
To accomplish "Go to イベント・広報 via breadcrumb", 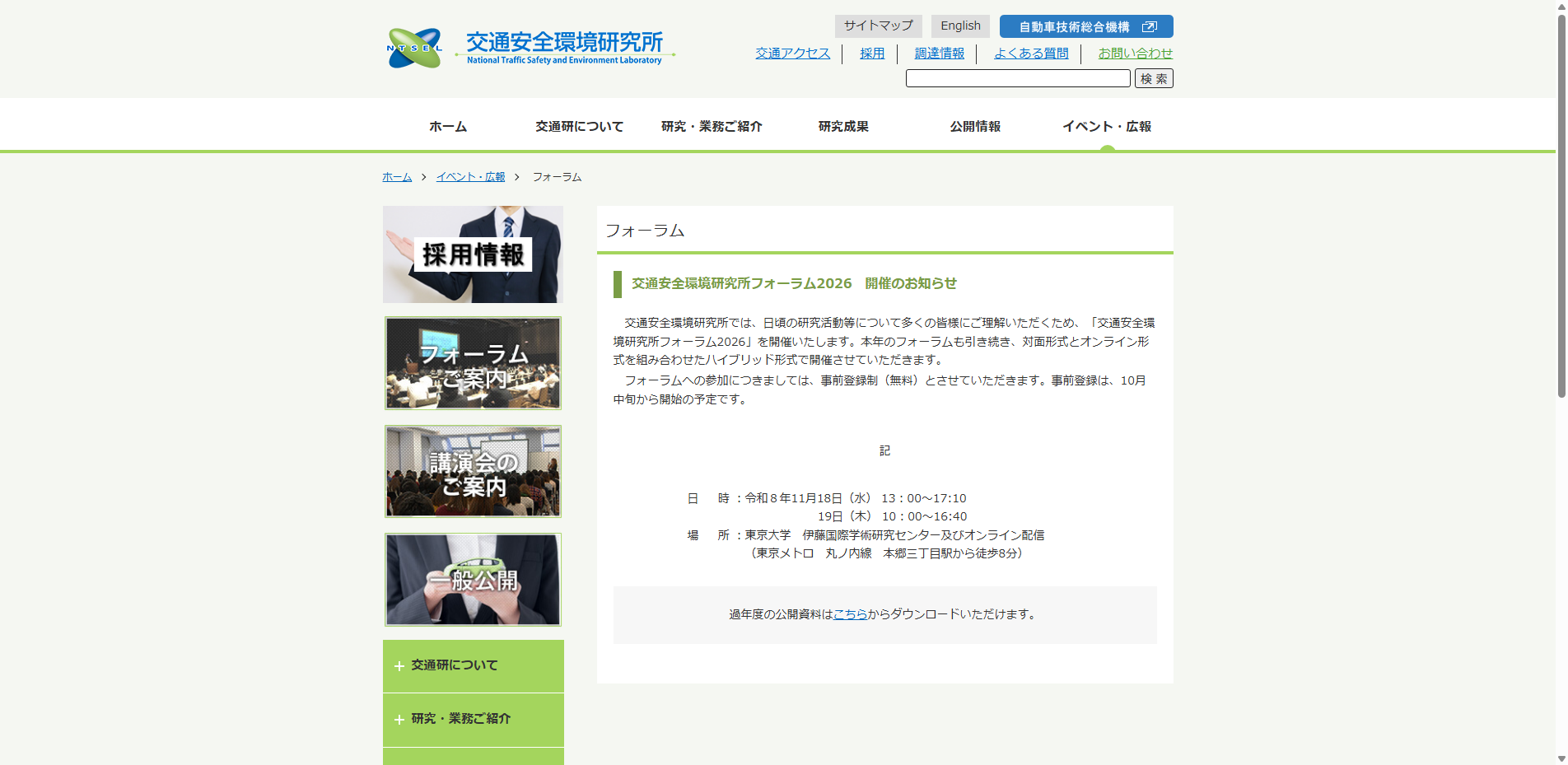I will point(470,177).
